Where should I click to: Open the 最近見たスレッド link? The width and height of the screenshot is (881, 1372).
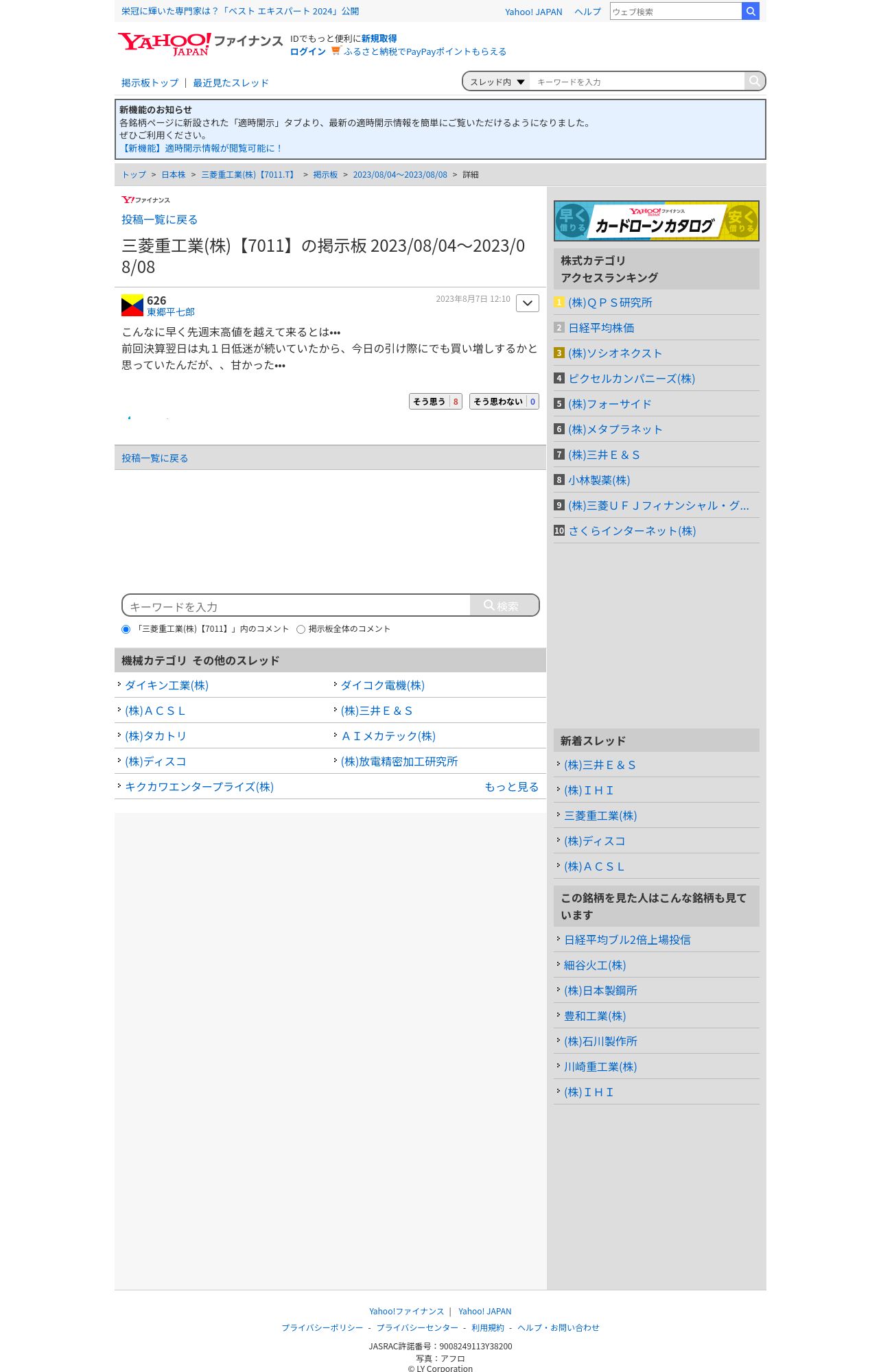coord(231,83)
